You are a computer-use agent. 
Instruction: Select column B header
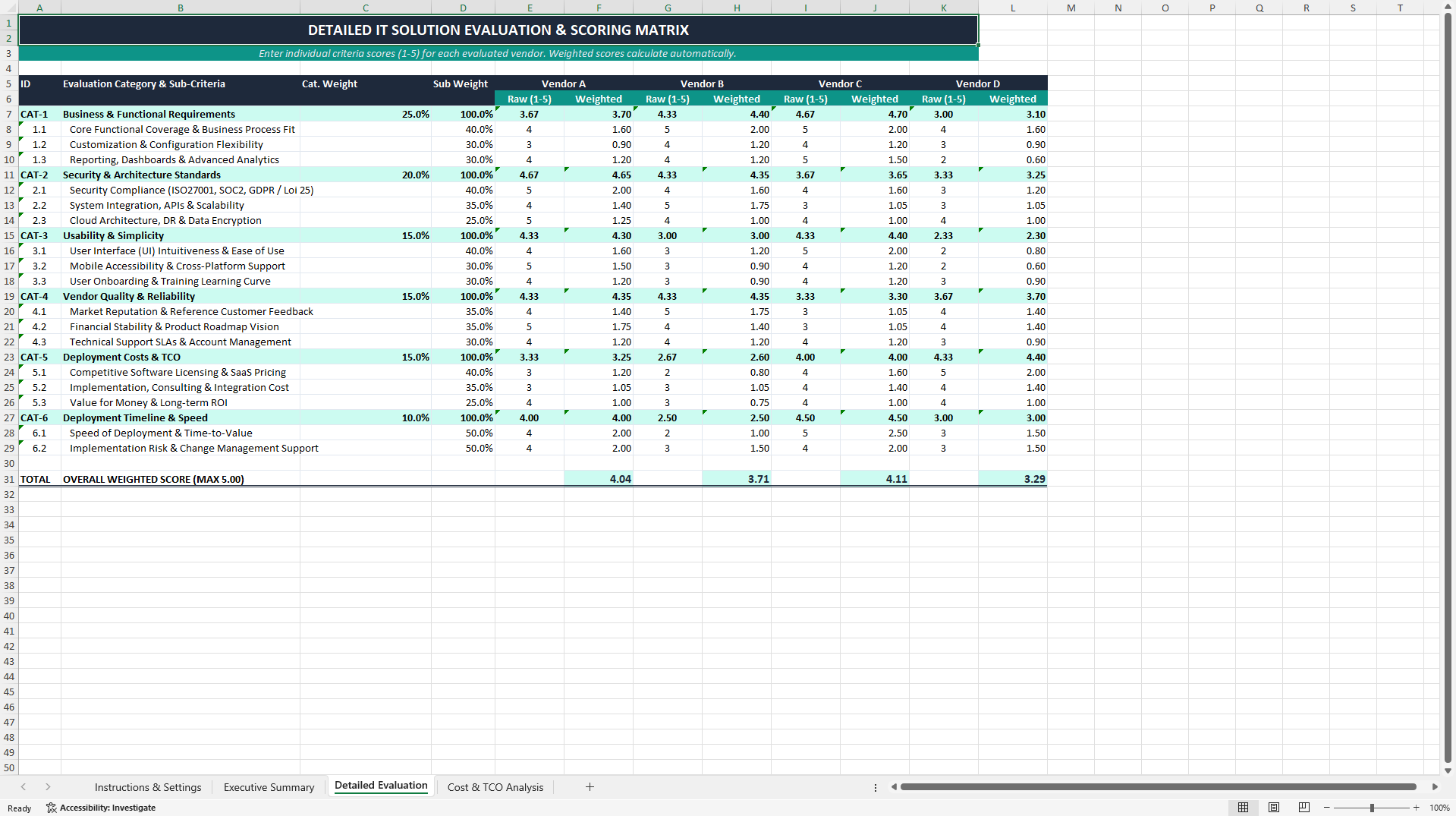[181, 8]
